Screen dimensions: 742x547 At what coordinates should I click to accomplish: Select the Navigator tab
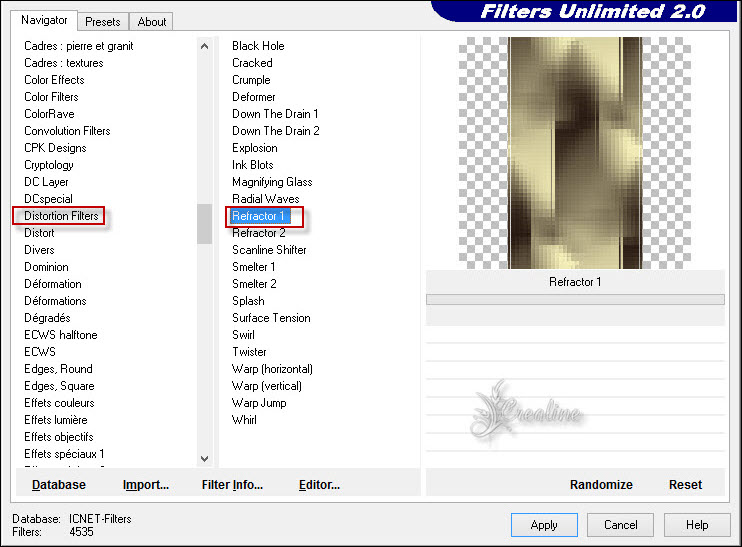click(45, 20)
